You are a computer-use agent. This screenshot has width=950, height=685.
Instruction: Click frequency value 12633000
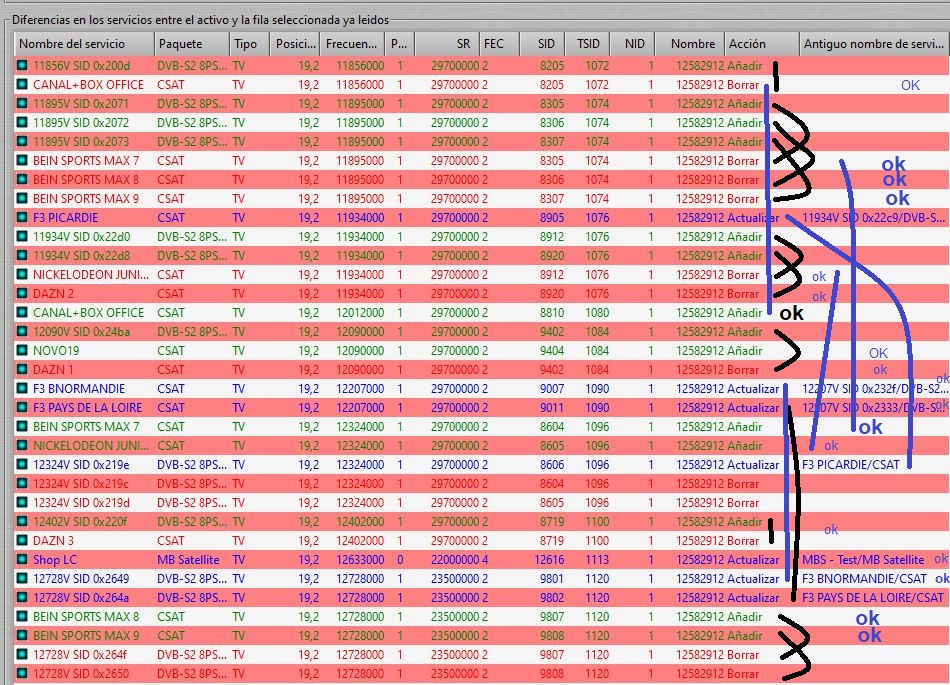360,560
